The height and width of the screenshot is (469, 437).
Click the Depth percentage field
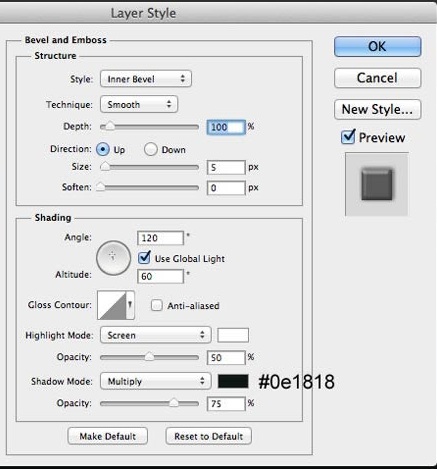point(226,127)
